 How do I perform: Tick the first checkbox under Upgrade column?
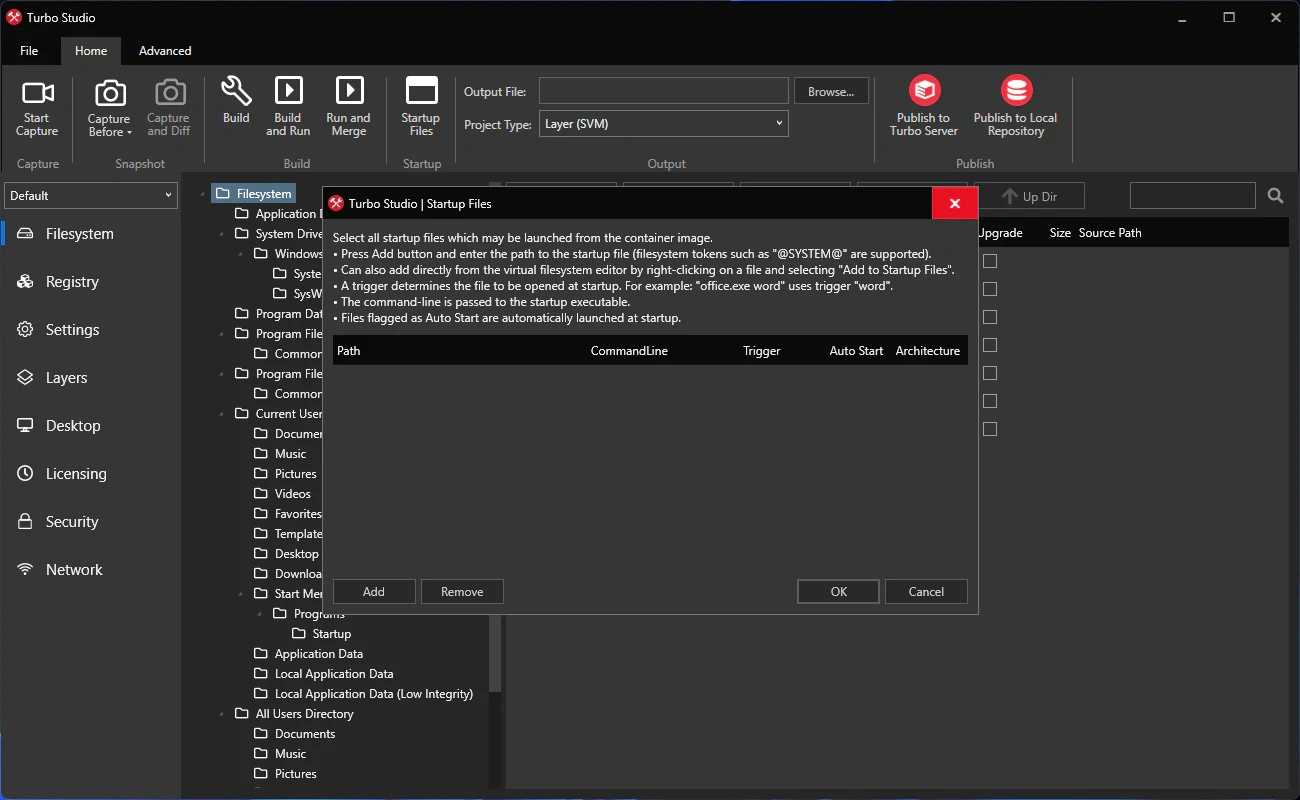pos(990,261)
